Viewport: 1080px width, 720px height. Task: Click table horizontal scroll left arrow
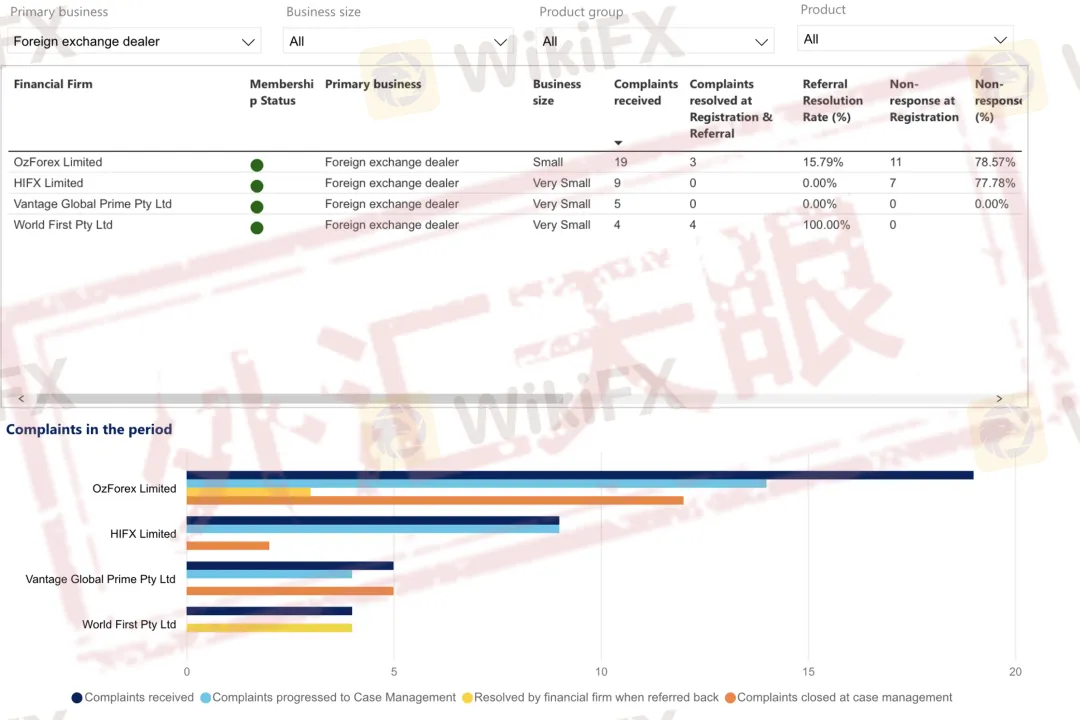click(x=21, y=399)
